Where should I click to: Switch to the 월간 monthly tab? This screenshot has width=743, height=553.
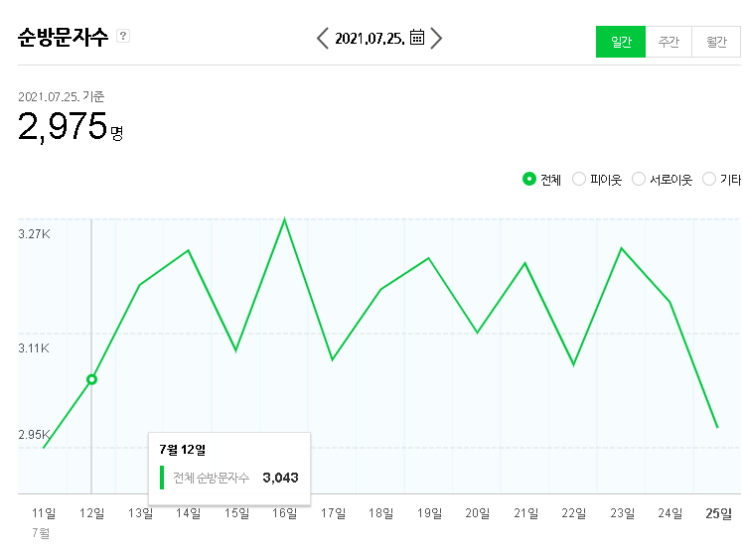pos(716,42)
